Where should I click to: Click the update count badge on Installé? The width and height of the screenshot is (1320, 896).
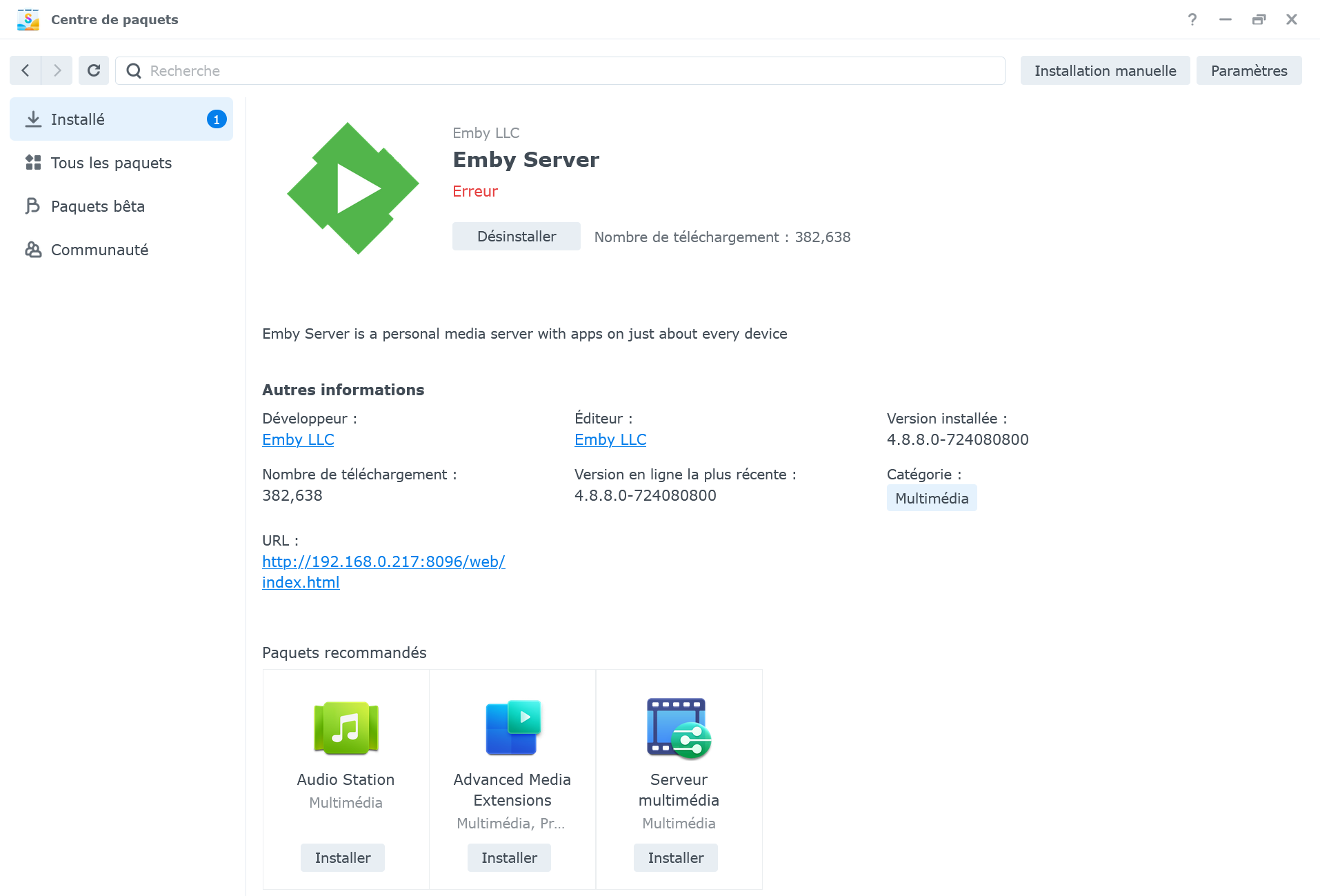217,119
